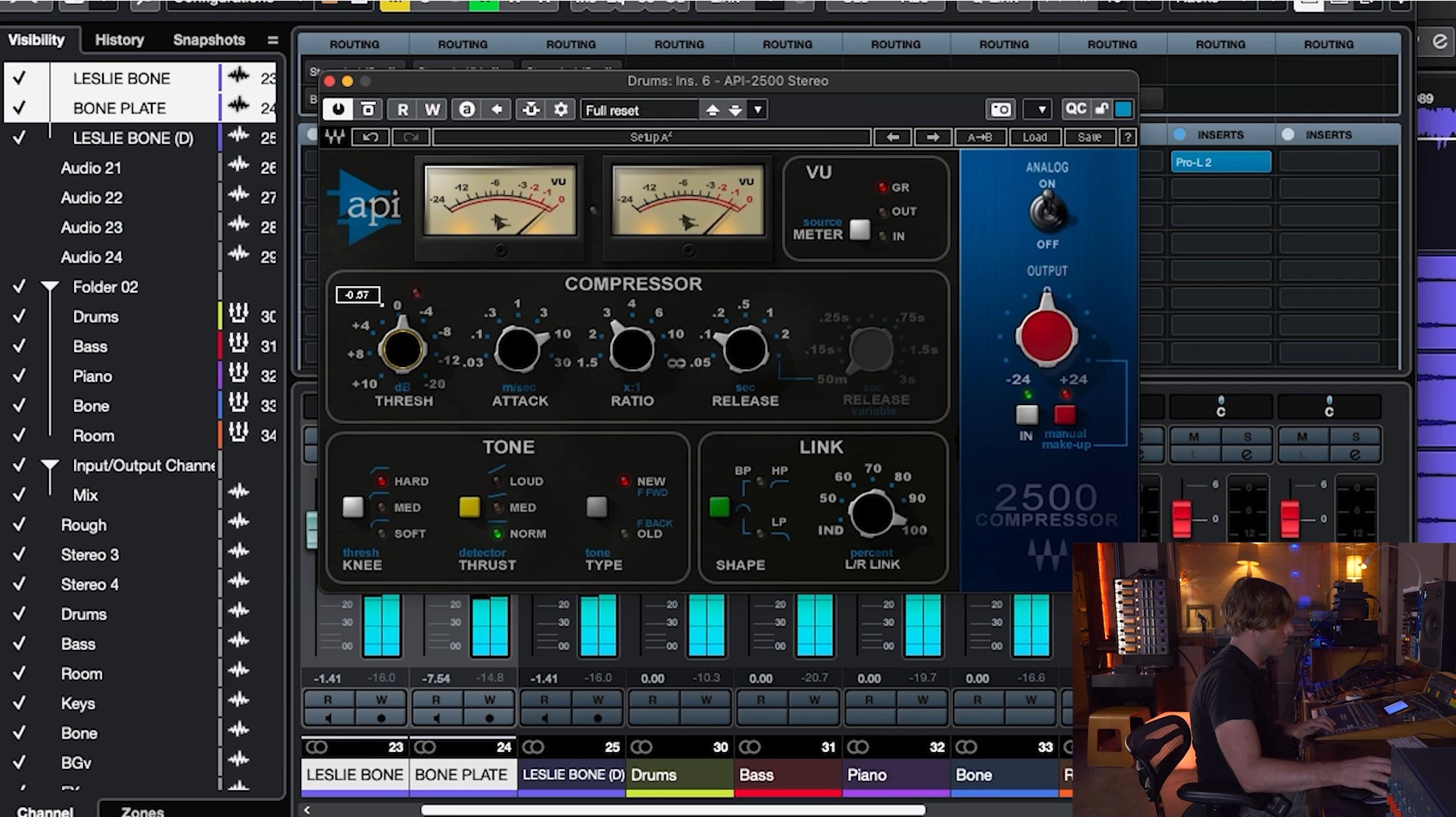The height and width of the screenshot is (817, 1456).
Task: Click the mixer horizontal scrollbar
Action: 673,809
